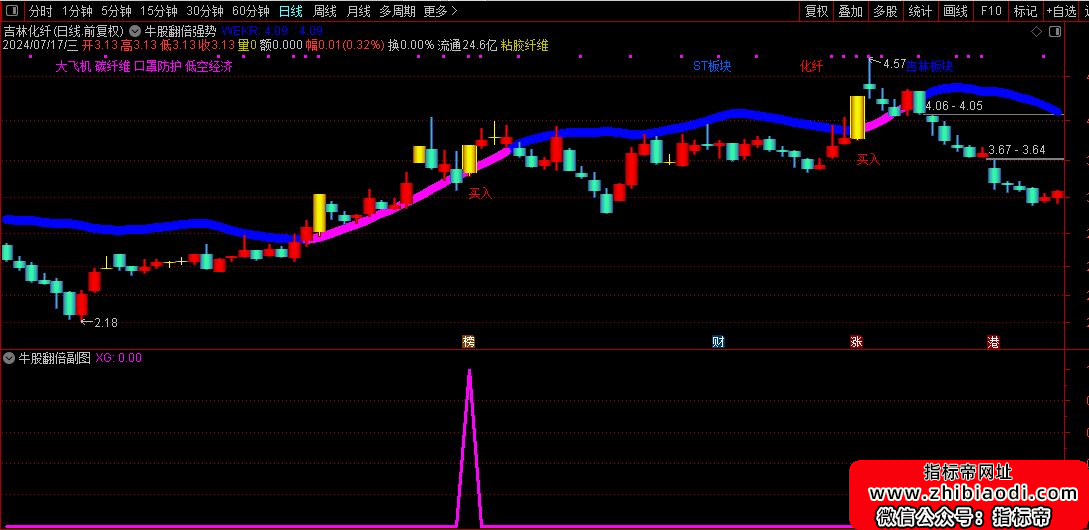Expand sub-chart menu beside 牛股翻倍副图
1089x530 pixels.
8,358
